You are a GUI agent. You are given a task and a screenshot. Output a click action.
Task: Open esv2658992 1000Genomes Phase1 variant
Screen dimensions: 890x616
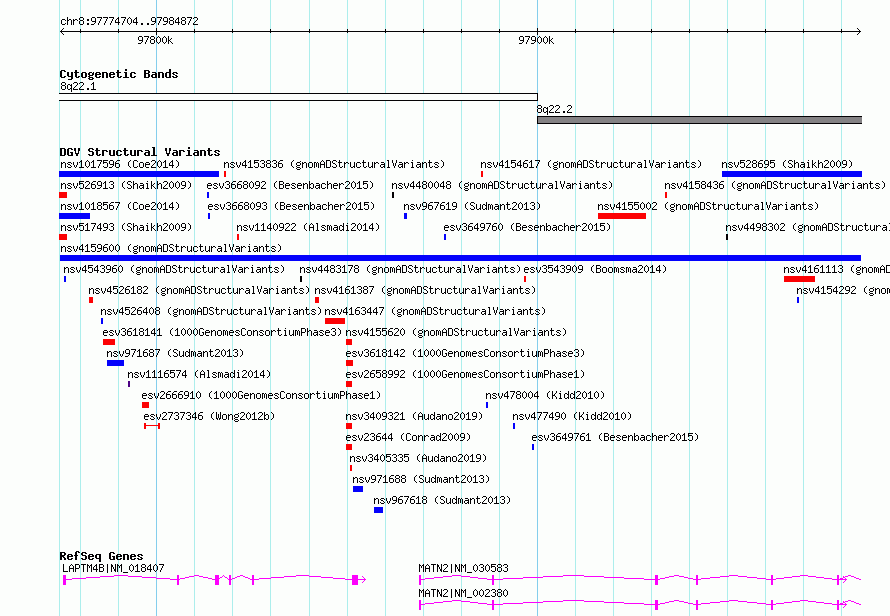[x=465, y=374]
